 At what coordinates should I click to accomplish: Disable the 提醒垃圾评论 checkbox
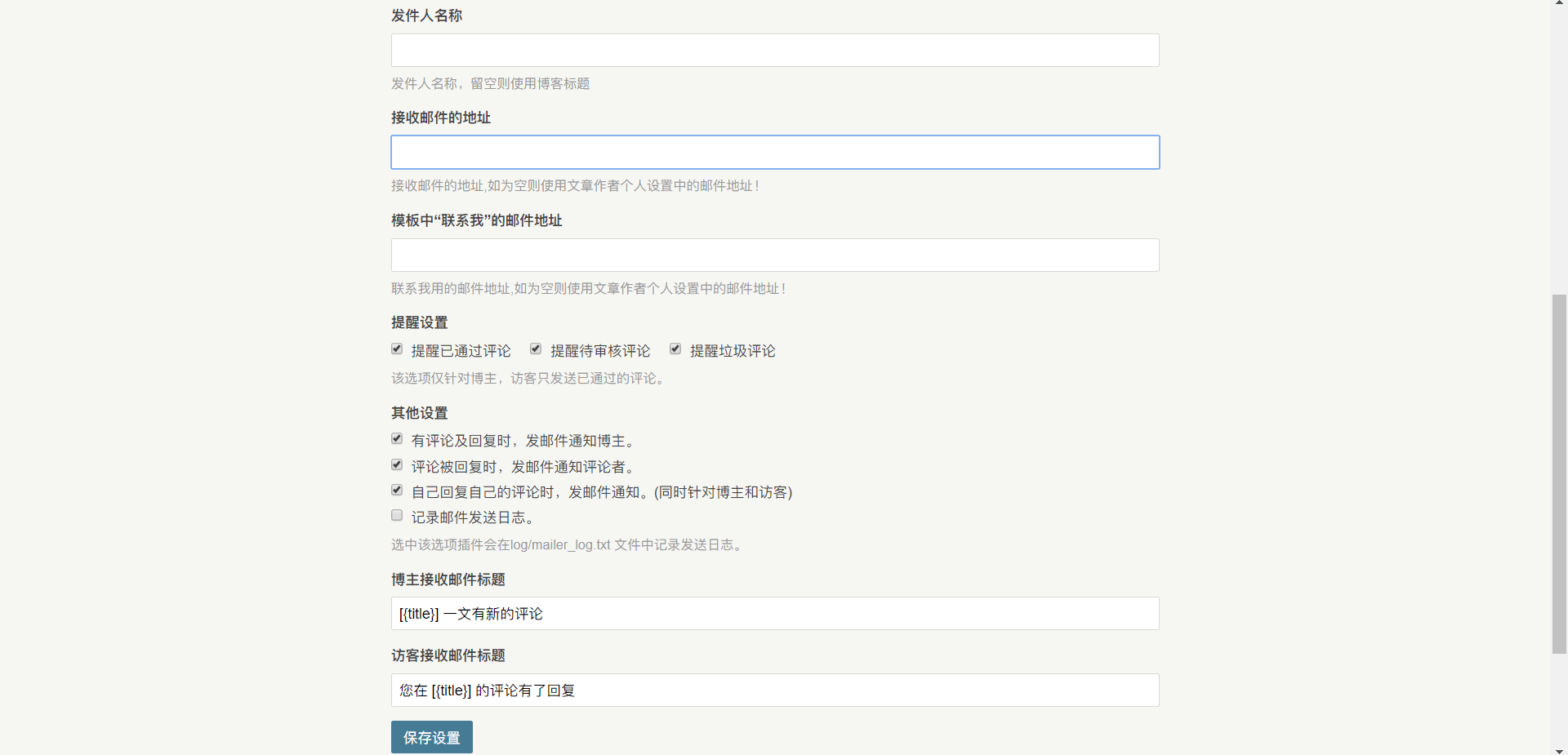click(675, 349)
